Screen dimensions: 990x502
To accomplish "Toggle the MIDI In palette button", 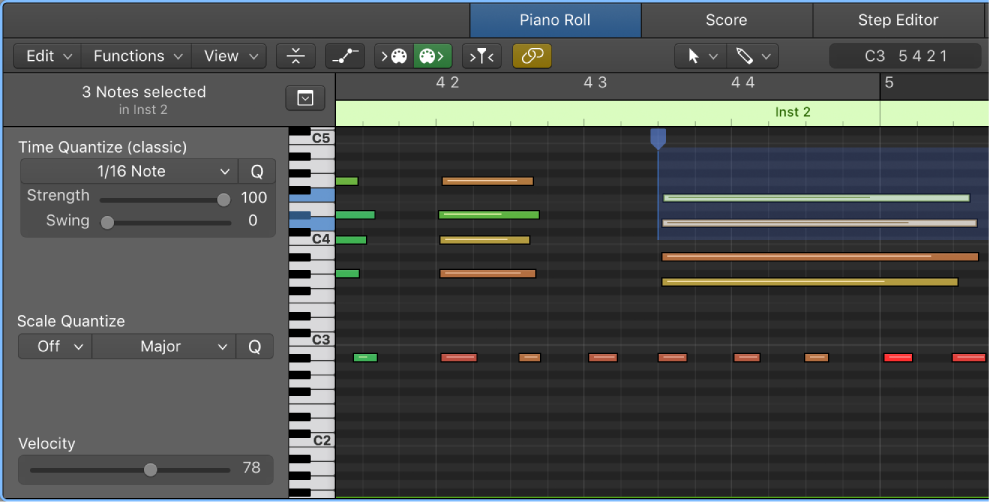I will pos(394,56).
